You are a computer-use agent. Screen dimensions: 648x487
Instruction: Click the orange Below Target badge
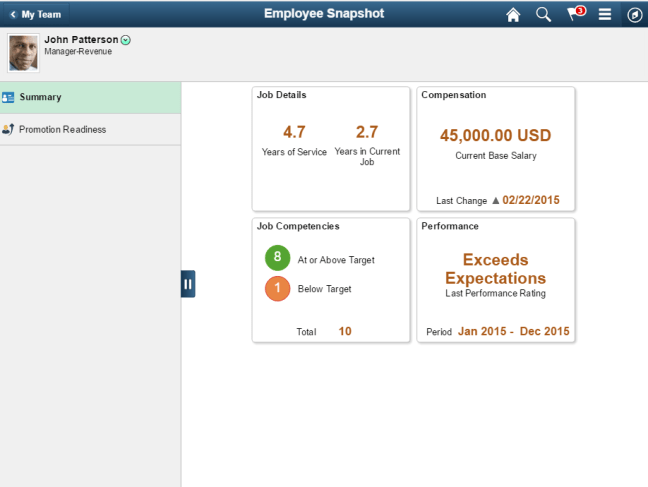point(277,289)
